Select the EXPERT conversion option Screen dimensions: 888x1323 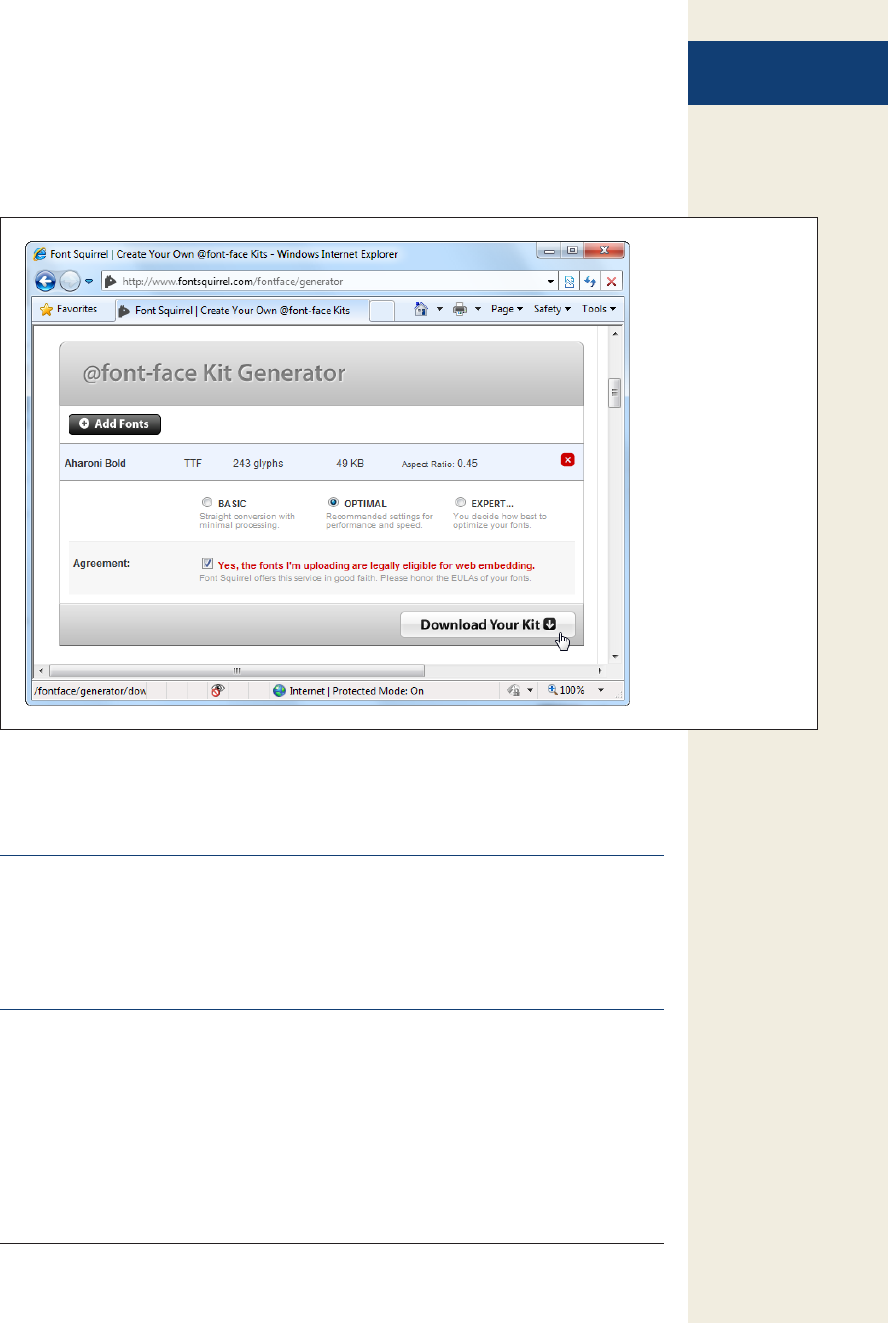tap(460, 503)
